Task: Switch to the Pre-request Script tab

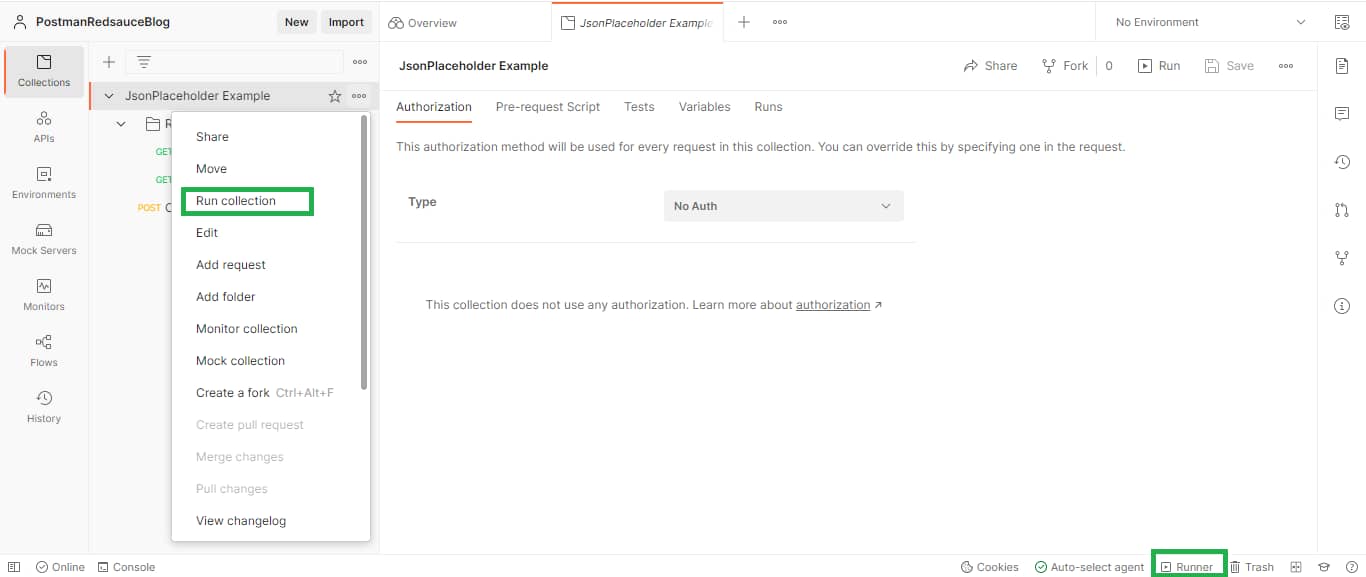Action: coord(548,107)
